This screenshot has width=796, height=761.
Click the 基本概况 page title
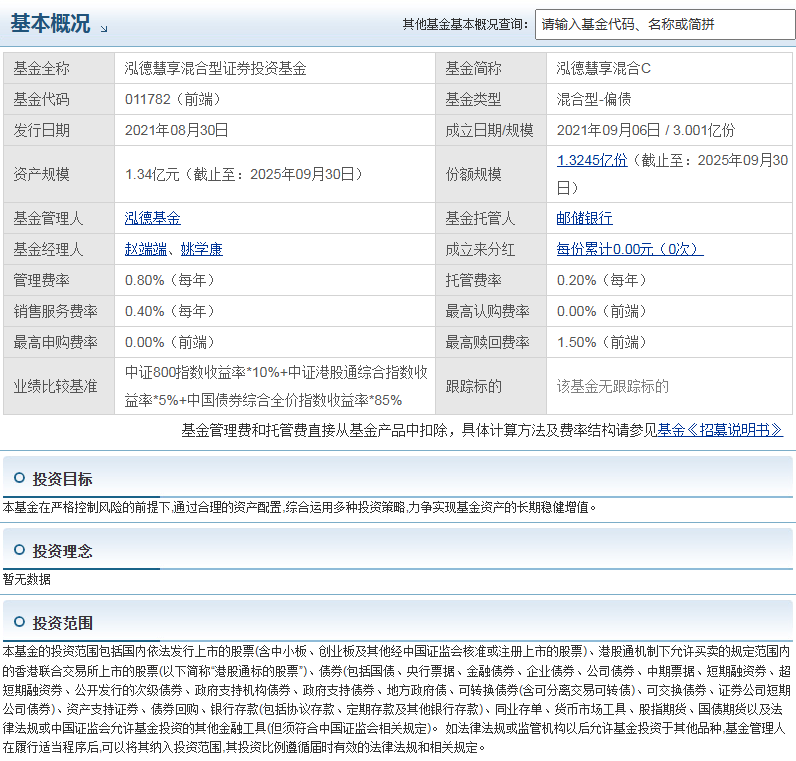(50, 24)
